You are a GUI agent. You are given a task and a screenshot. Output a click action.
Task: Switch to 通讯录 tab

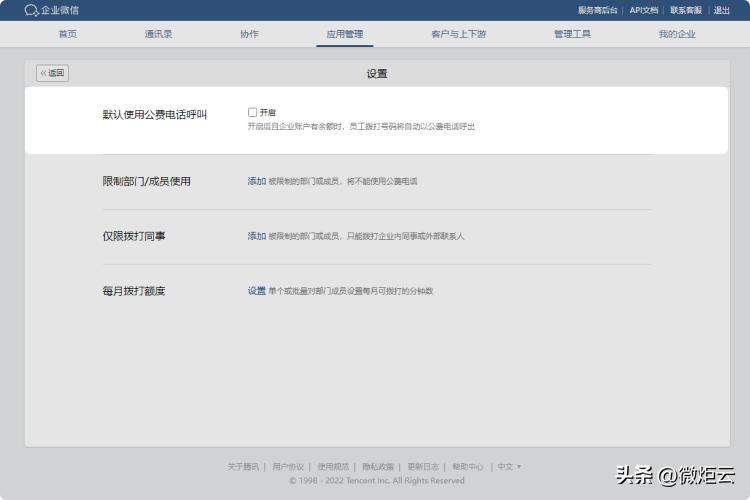point(158,34)
